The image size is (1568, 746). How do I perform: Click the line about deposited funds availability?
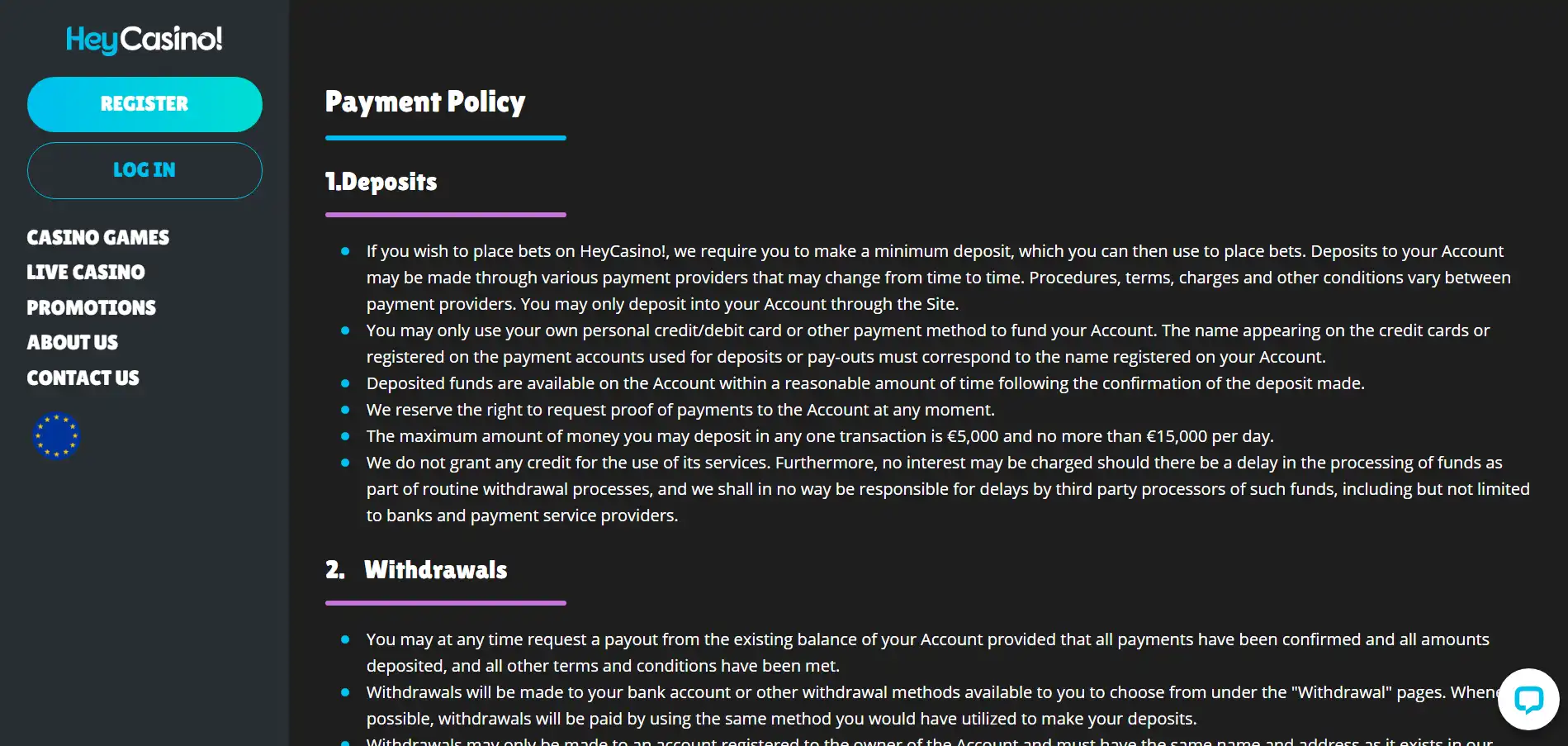(x=865, y=383)
